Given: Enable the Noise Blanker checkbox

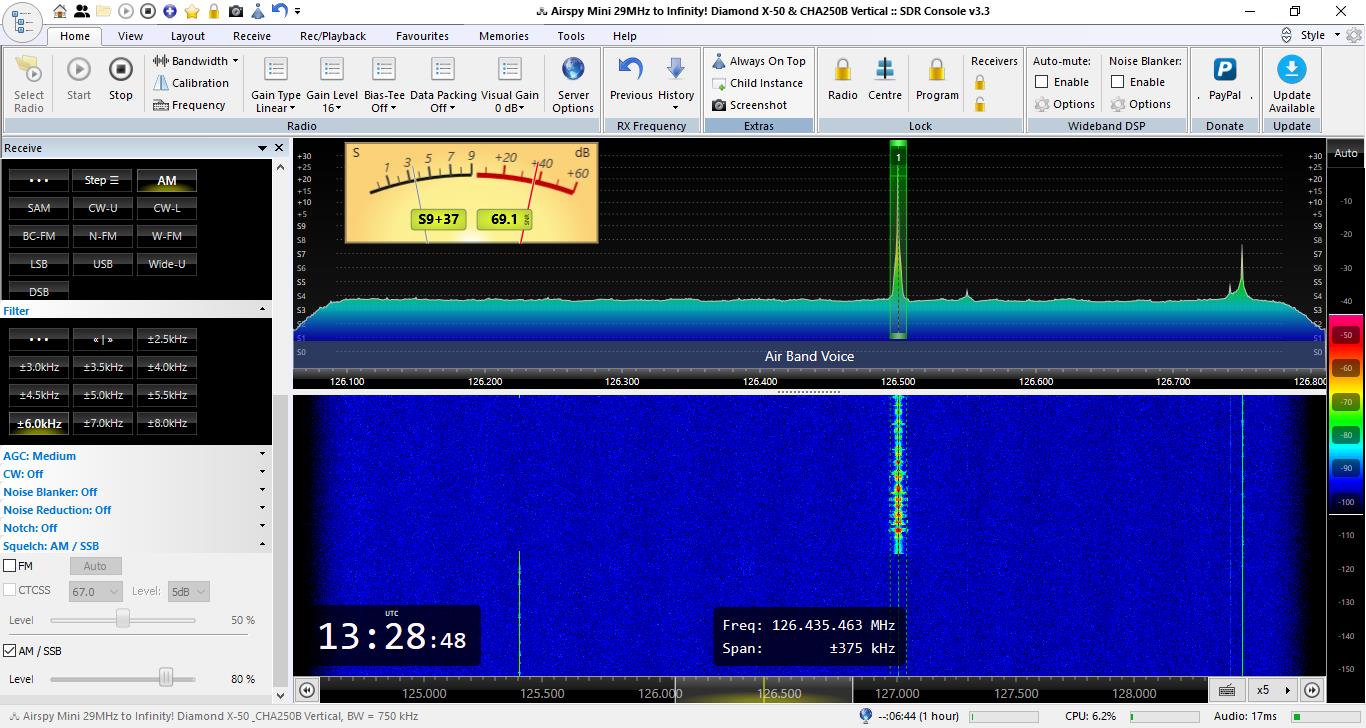Looking at the screenshot, I should [1118, 82].
